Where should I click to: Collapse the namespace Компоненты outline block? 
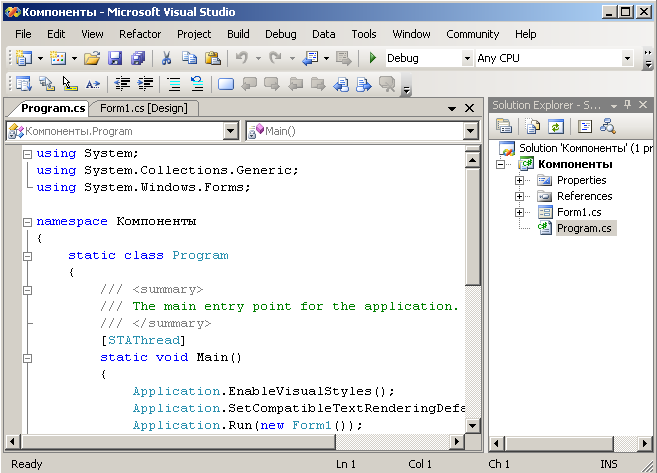27,222
